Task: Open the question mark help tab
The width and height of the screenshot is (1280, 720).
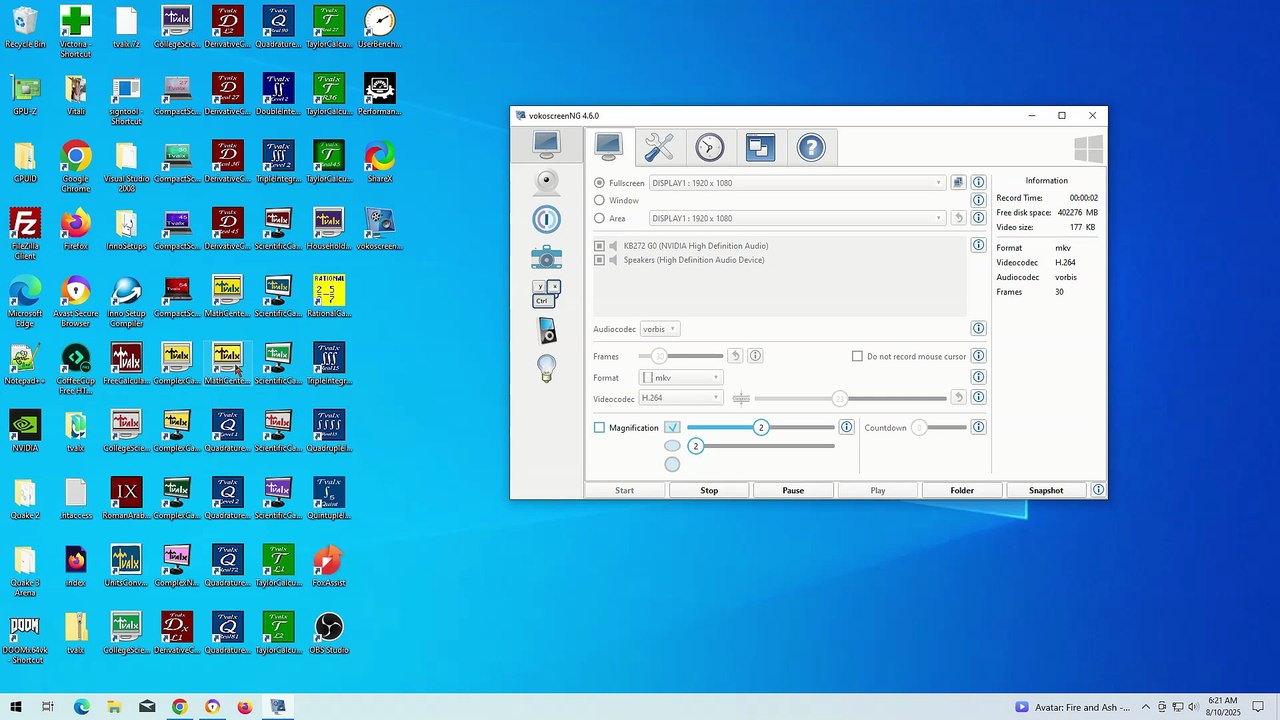Action: (x=811, y=147)
